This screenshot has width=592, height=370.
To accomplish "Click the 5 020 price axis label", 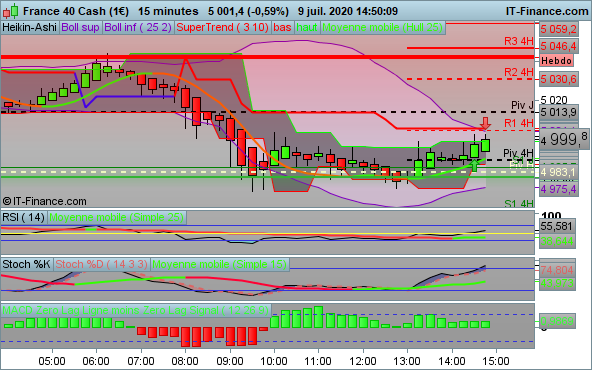I will tap(553, 100).
